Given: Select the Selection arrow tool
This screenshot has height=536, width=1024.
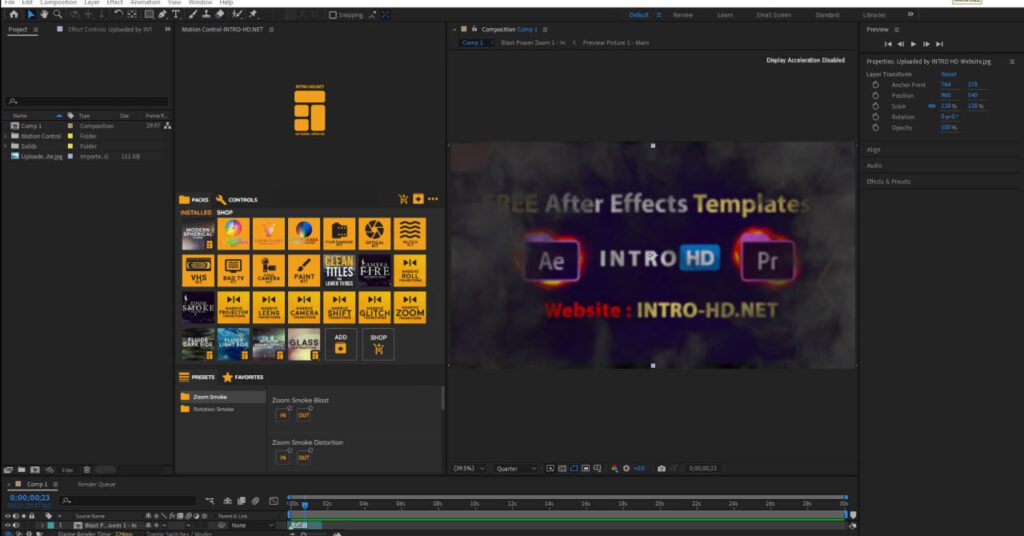Looking at the screenshot, I should pyautogui.click(x=30, y=14).
